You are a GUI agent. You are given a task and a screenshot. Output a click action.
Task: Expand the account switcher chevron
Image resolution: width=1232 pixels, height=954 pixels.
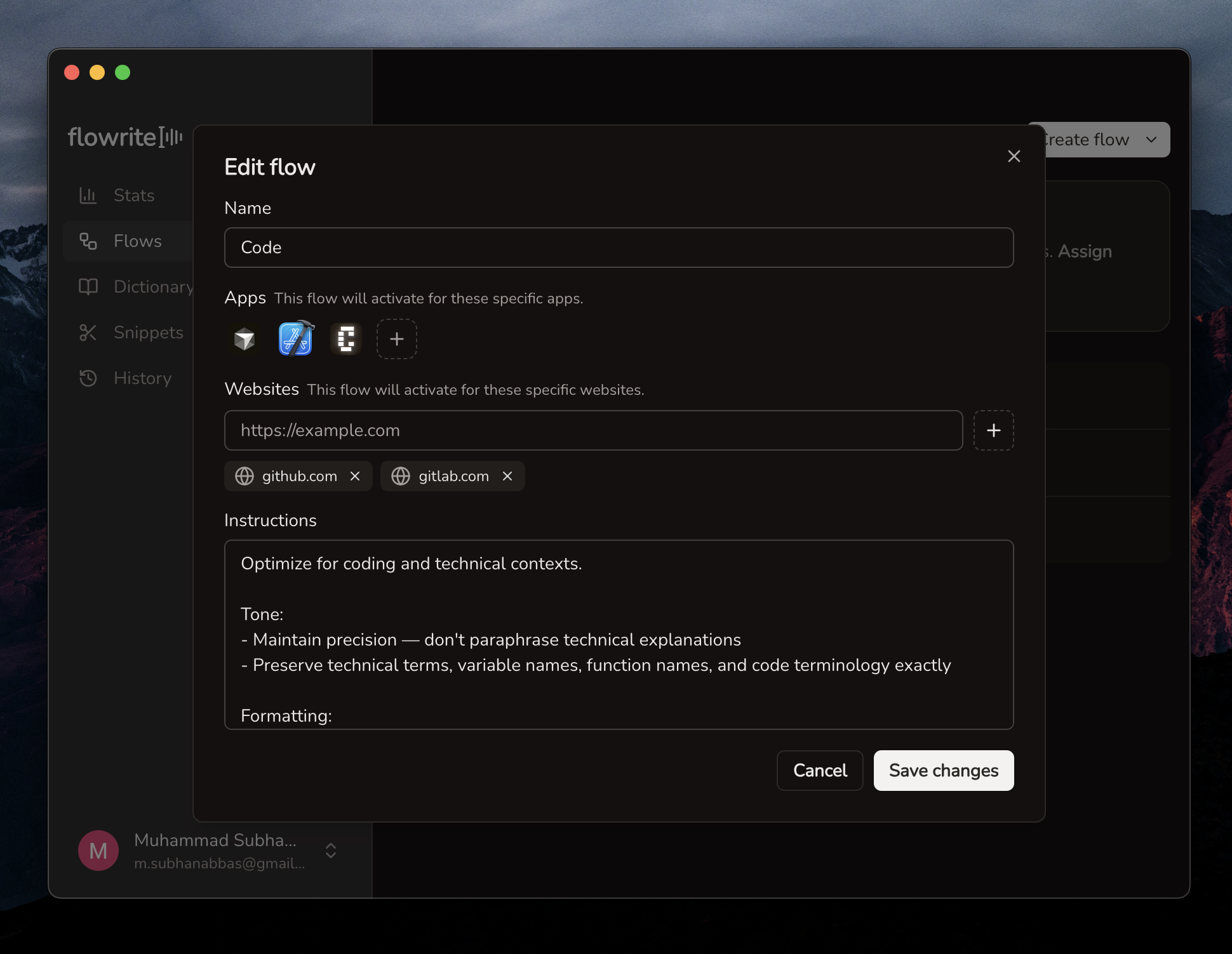(330, 851)
